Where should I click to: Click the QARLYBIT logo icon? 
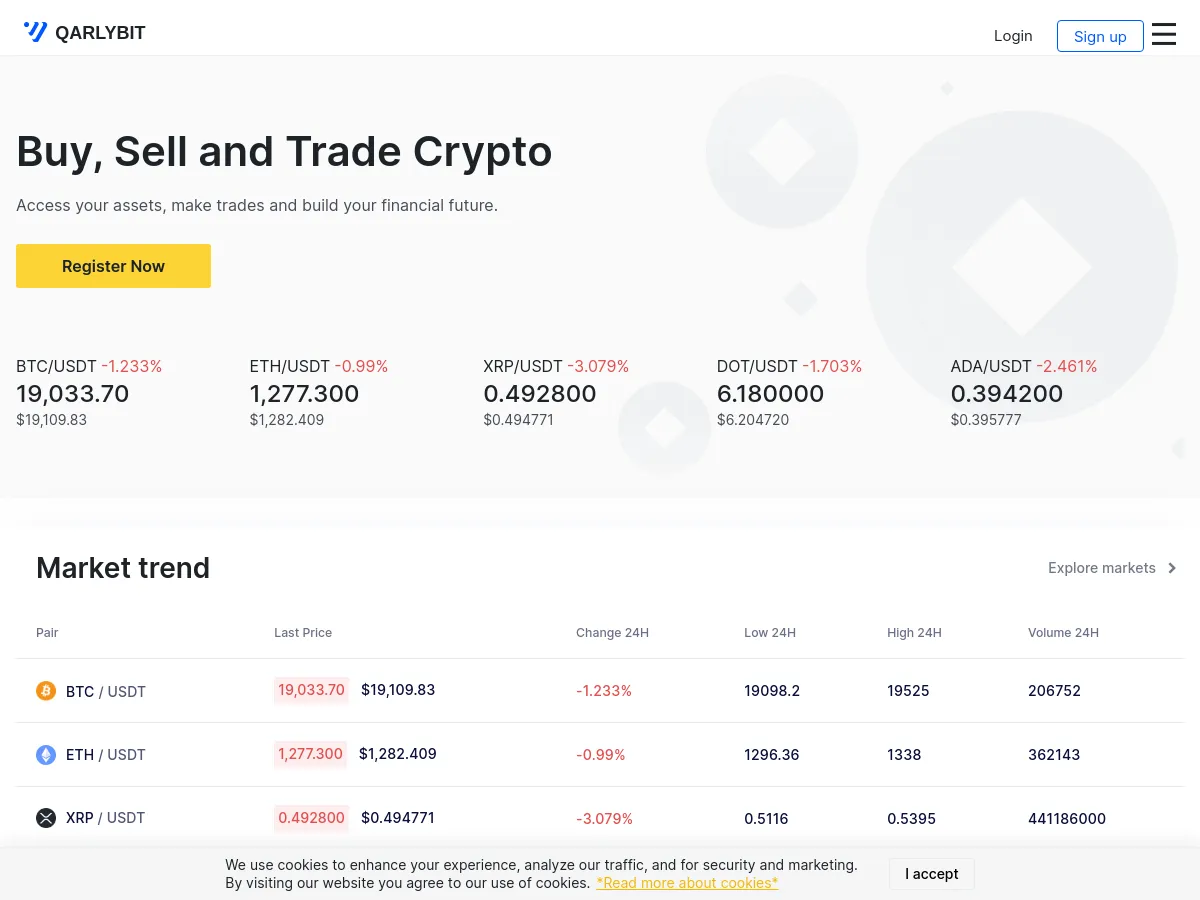tap(36, 31)
